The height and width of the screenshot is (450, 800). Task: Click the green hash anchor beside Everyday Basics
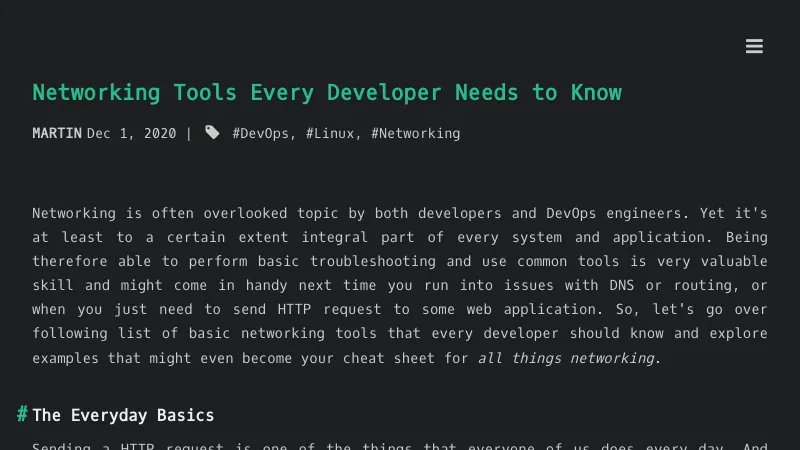pyautogui.click(x=22, y=414)
